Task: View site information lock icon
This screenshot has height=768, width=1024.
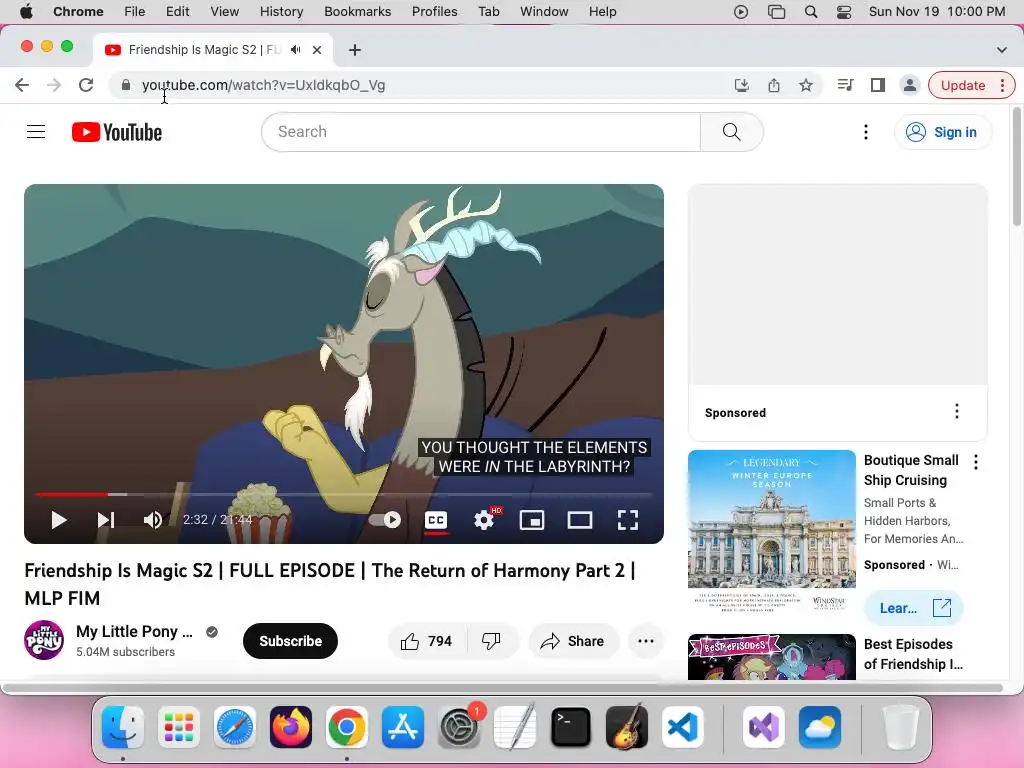Action: pyautogui.click(x=126, y=85)
